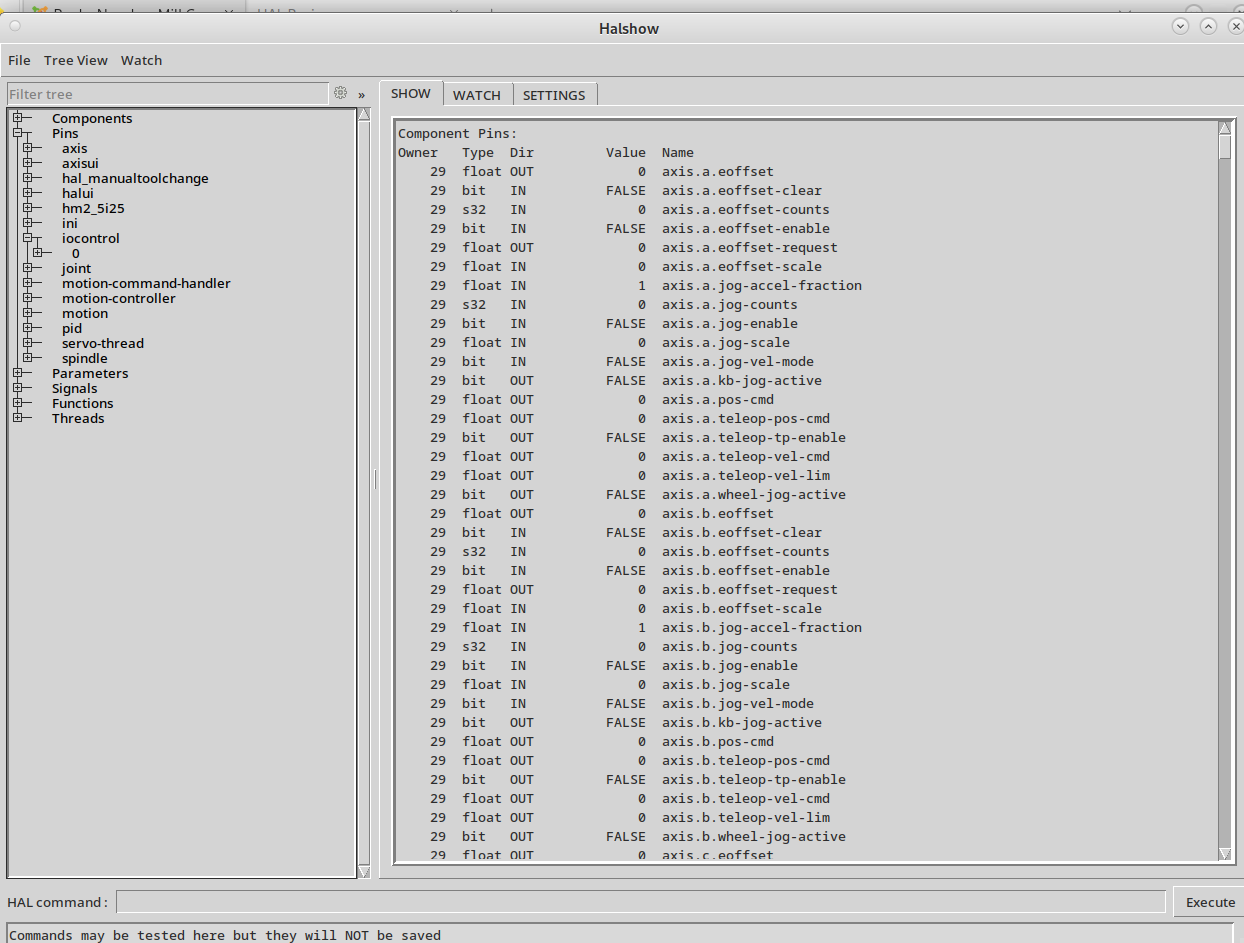Click the axis.a.eoffset-clear pin name

(x=742, y=190)
